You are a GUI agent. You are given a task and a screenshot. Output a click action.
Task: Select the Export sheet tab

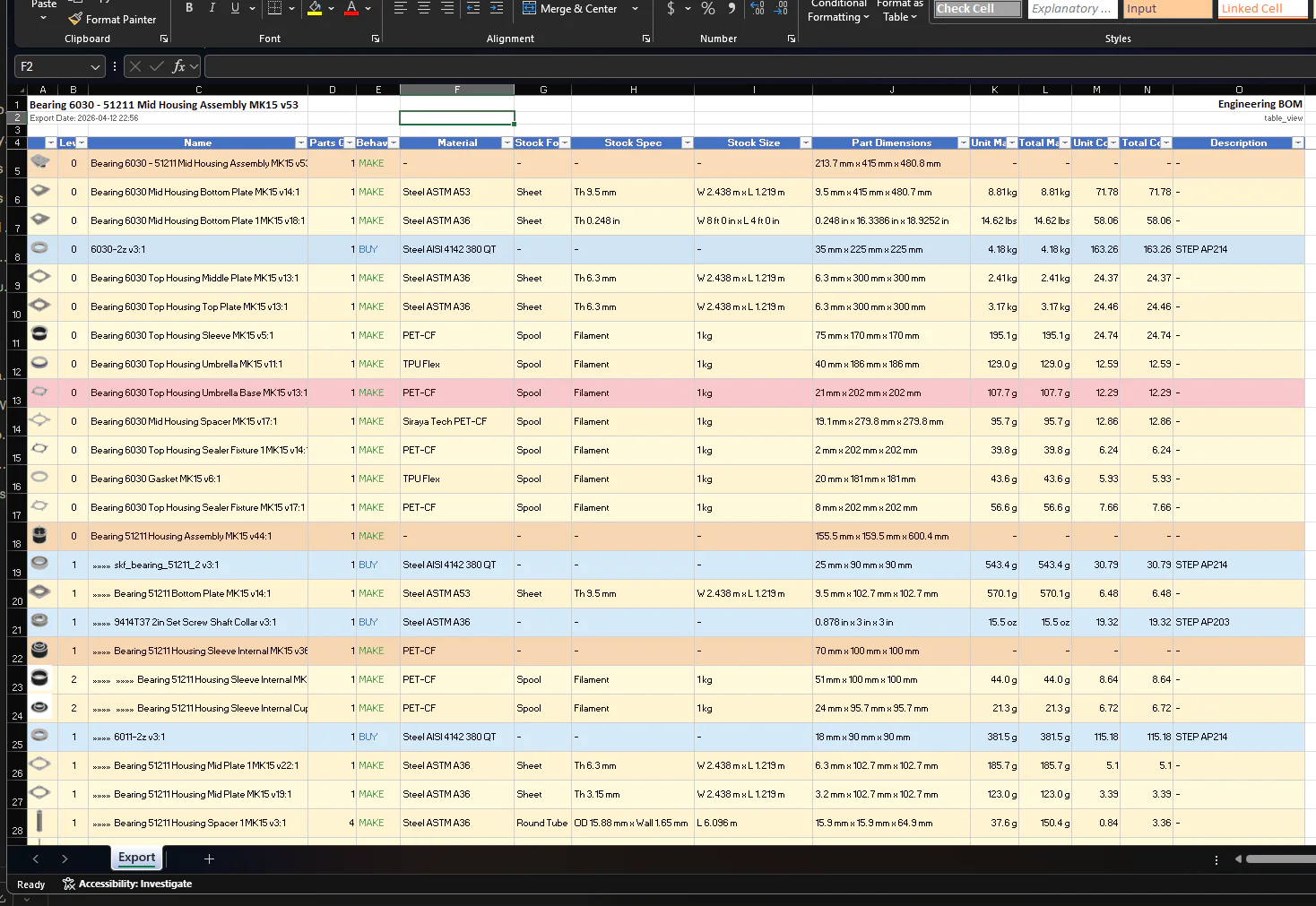[x=137, y=858]
